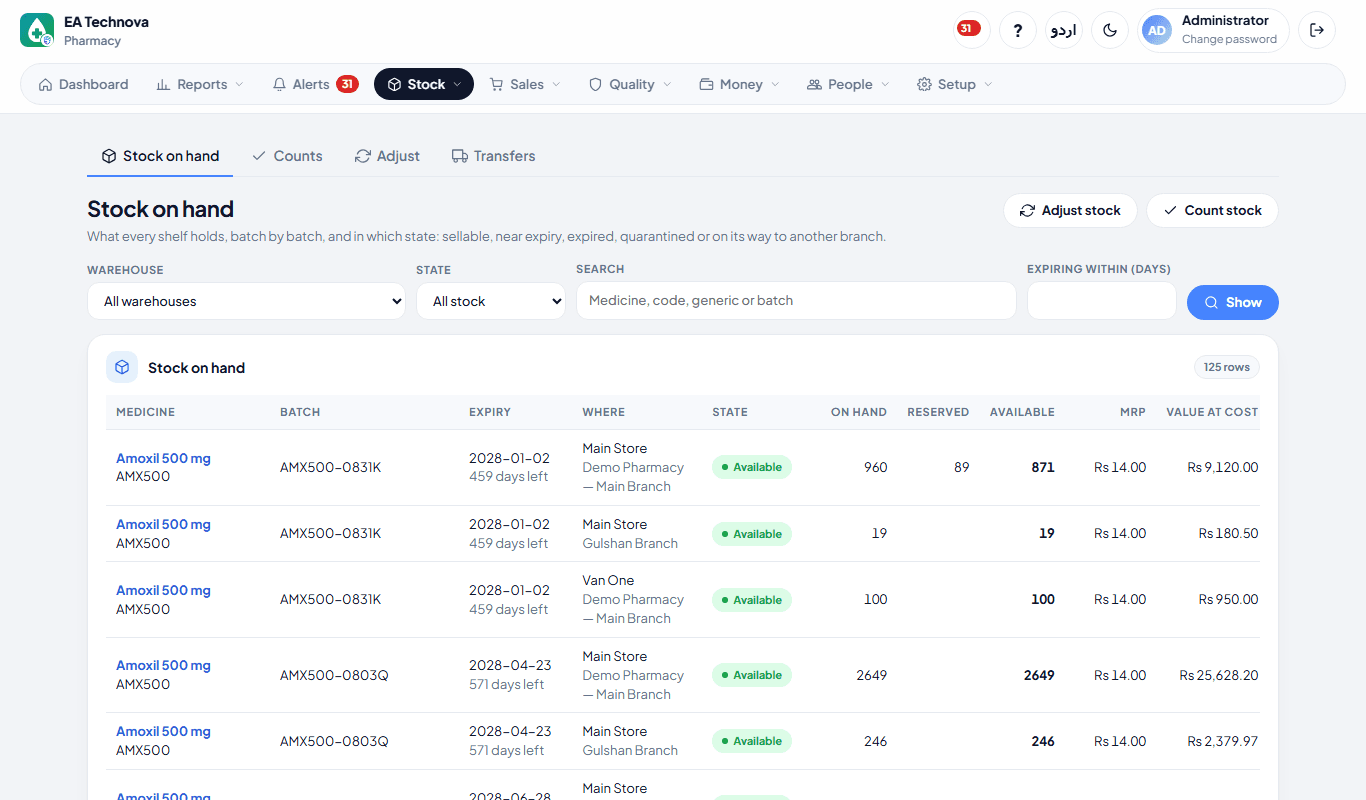Toggle dark mode with the moon icon
Image resolution: width=1366 pixels, height=800 pixels.
tap(1110, 30)
